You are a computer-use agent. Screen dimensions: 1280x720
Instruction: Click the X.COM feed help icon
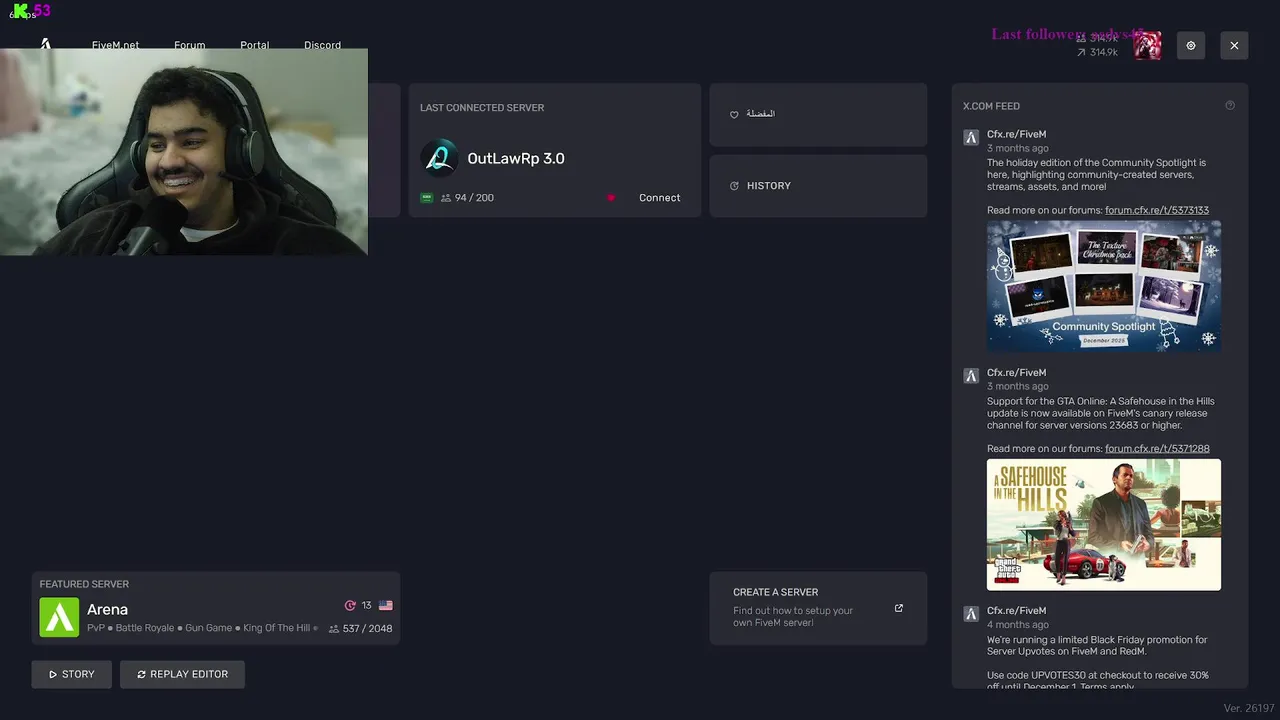point(1230,105)
